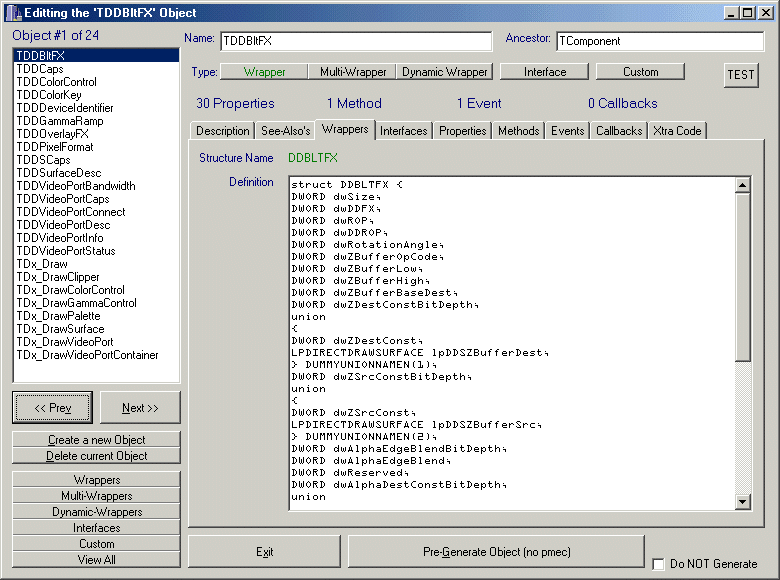Viewport: 780px width, 580px height.
Task: Choose the Multi-Wrapper type option
Action: [352, 72]
